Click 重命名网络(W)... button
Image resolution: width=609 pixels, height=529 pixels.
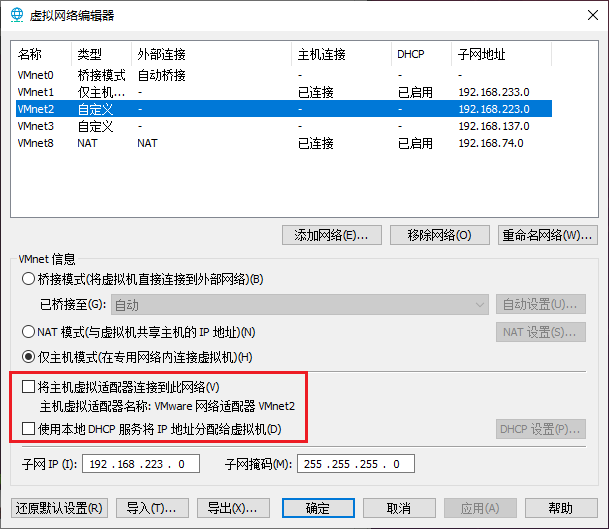[548, 235]
